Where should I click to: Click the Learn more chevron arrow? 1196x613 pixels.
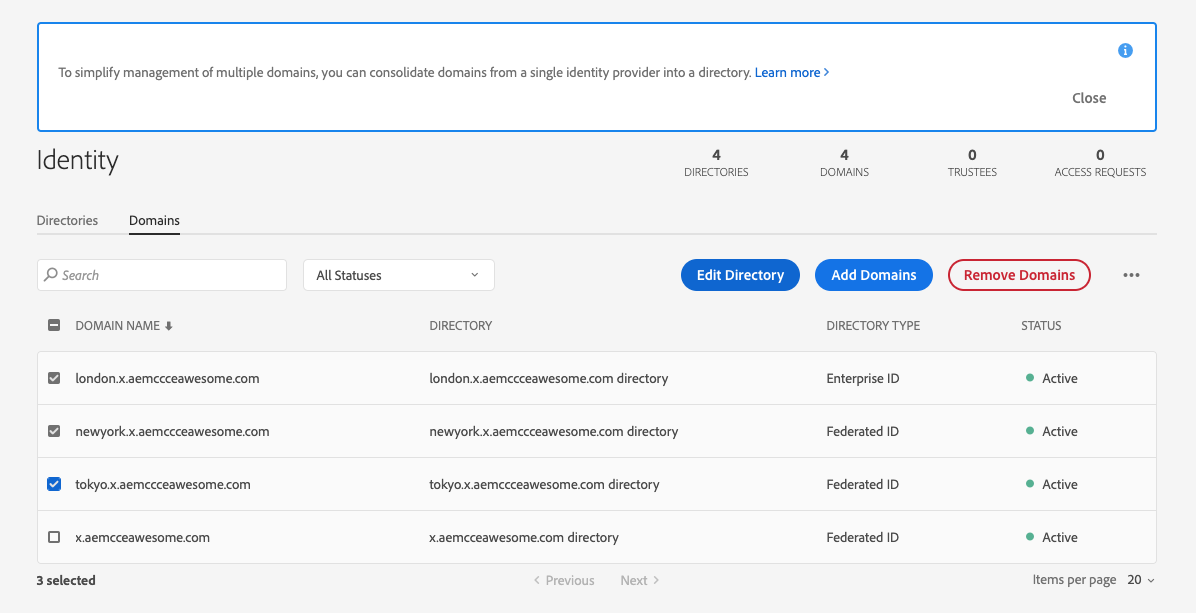826,73
